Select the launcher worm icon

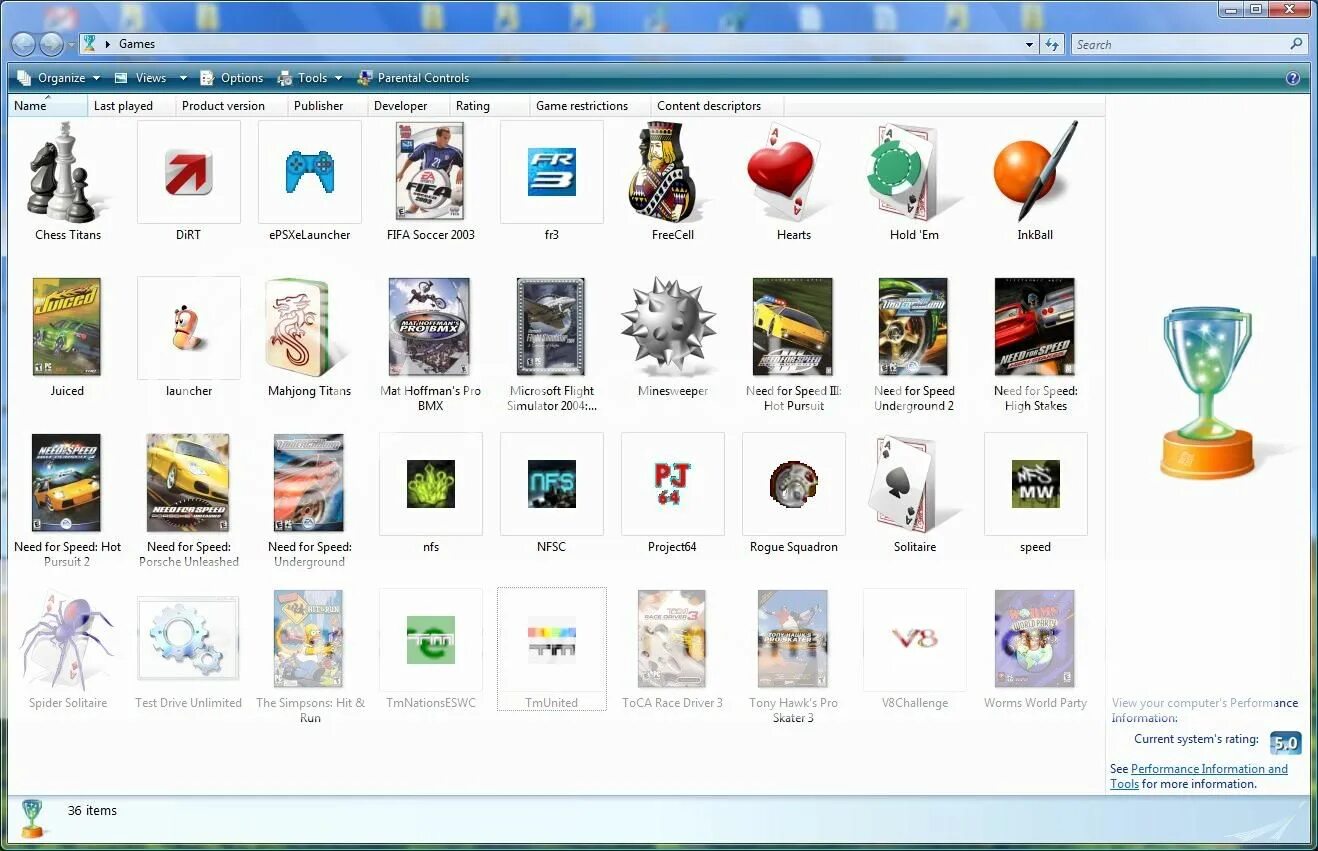point(189,328)
